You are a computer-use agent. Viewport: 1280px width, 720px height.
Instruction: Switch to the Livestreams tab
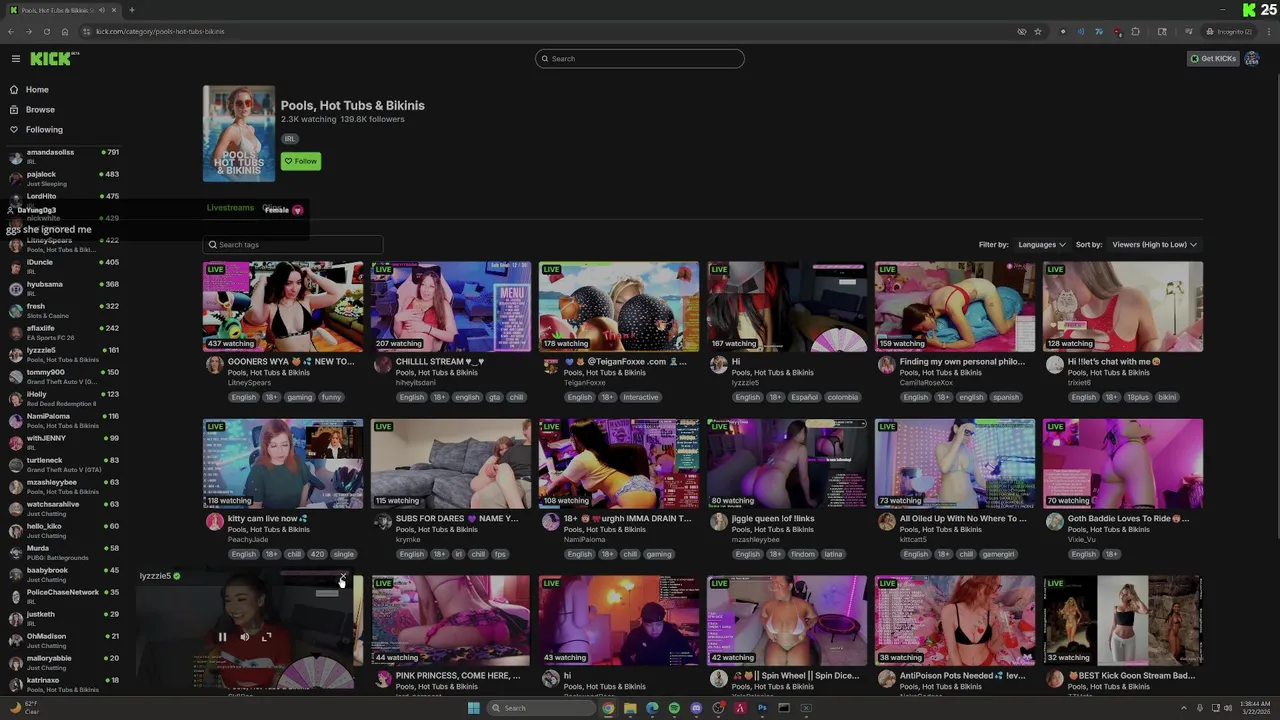(230, 208)
